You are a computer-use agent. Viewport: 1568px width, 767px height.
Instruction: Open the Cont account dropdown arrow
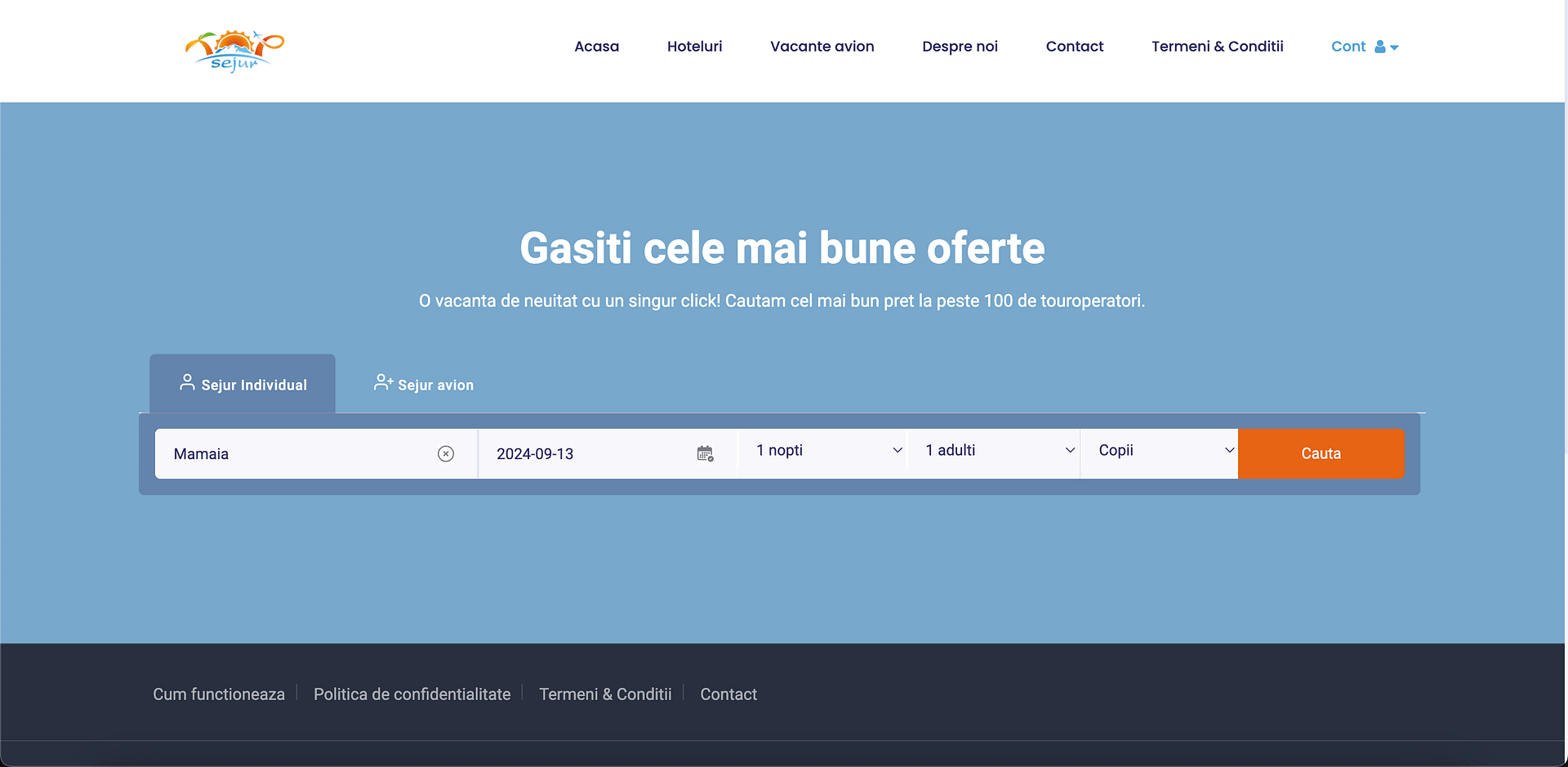[x=1395, y=47]
